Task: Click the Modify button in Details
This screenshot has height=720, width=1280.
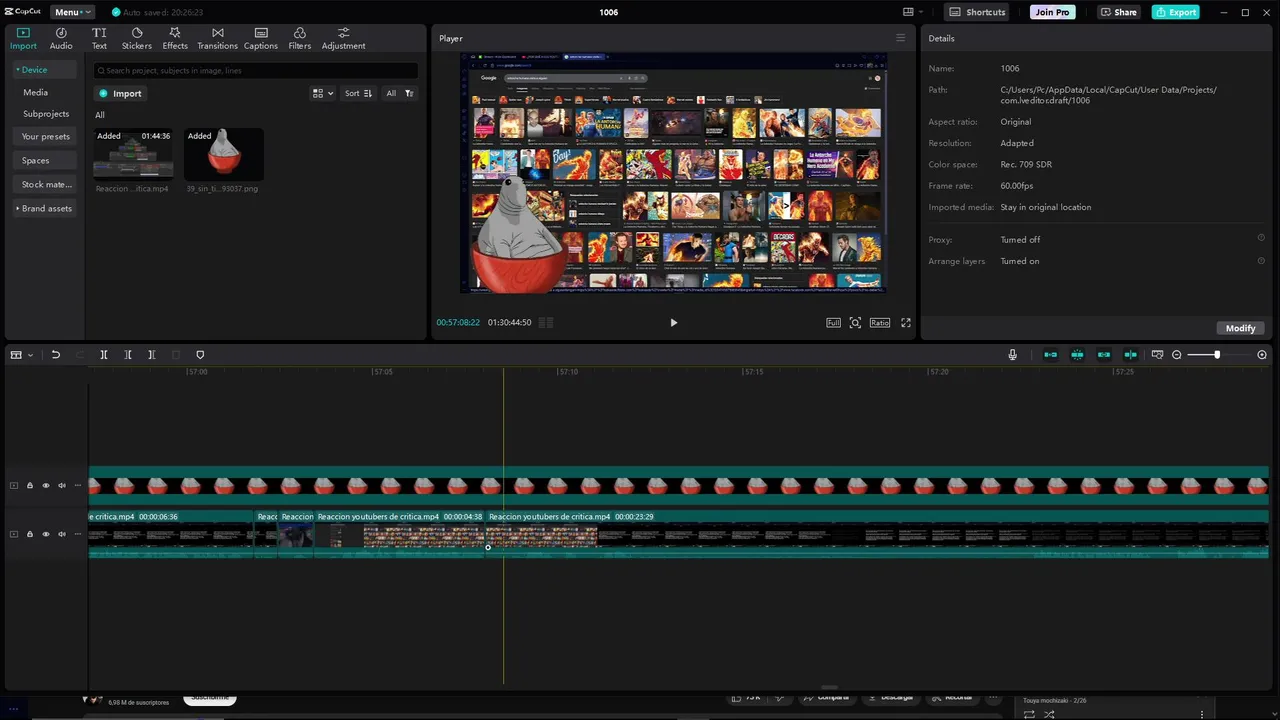Action: click(x=1240, y=328)
